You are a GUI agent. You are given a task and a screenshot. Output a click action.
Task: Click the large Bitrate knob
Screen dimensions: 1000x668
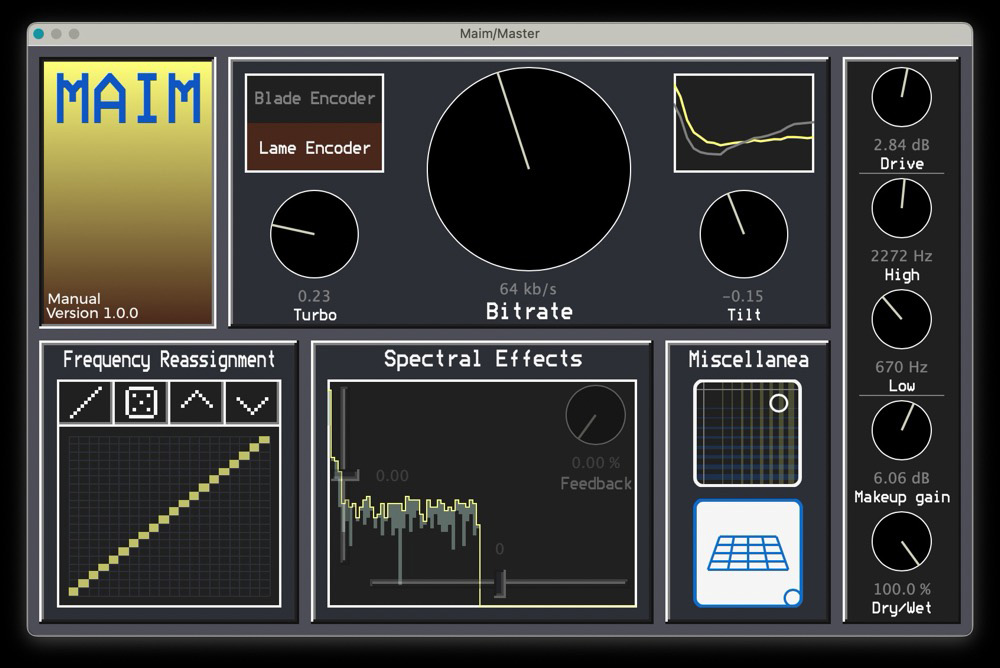click(529, 170)
